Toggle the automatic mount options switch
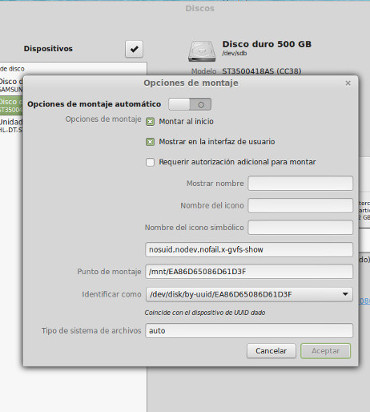 click(190, 104)
